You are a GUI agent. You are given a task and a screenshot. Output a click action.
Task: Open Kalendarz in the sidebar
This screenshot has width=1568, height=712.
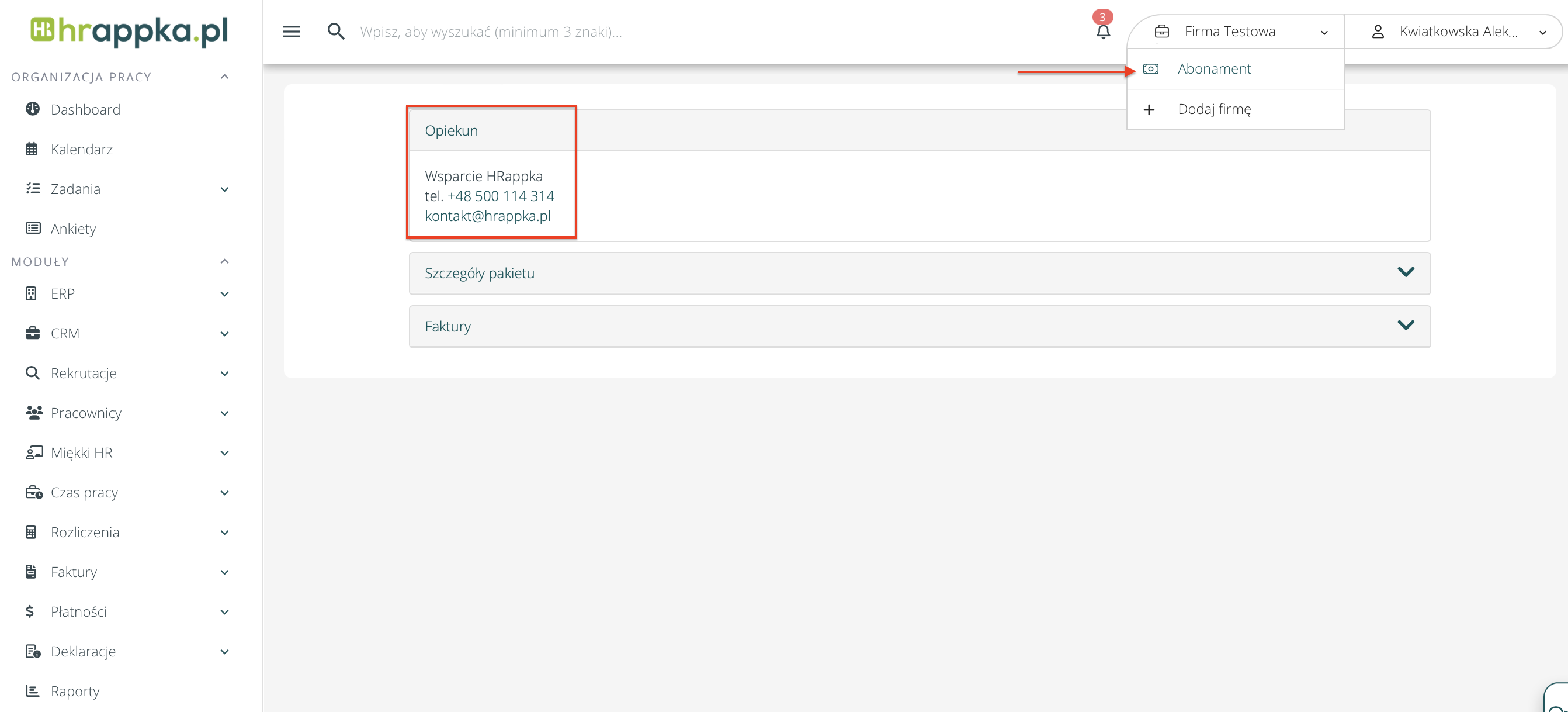82,149
